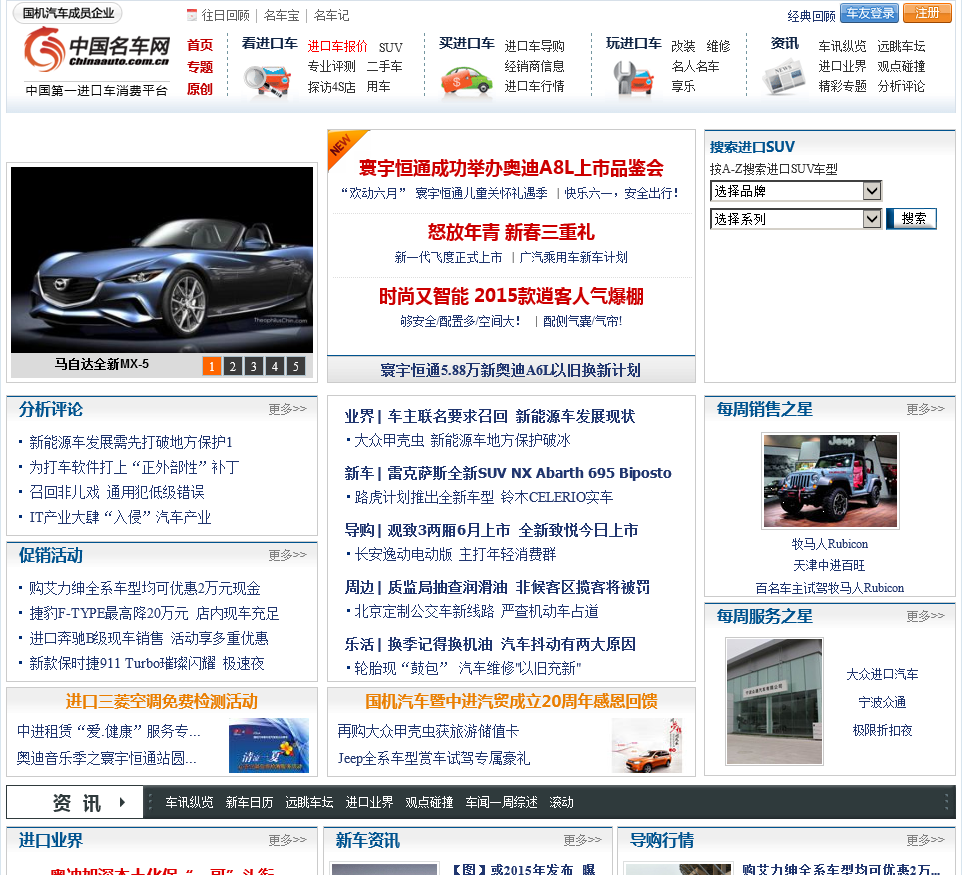Click 更多>> in the 每周销售之星 section
Viewport: 962px width, 875px height.
point(925,409)
